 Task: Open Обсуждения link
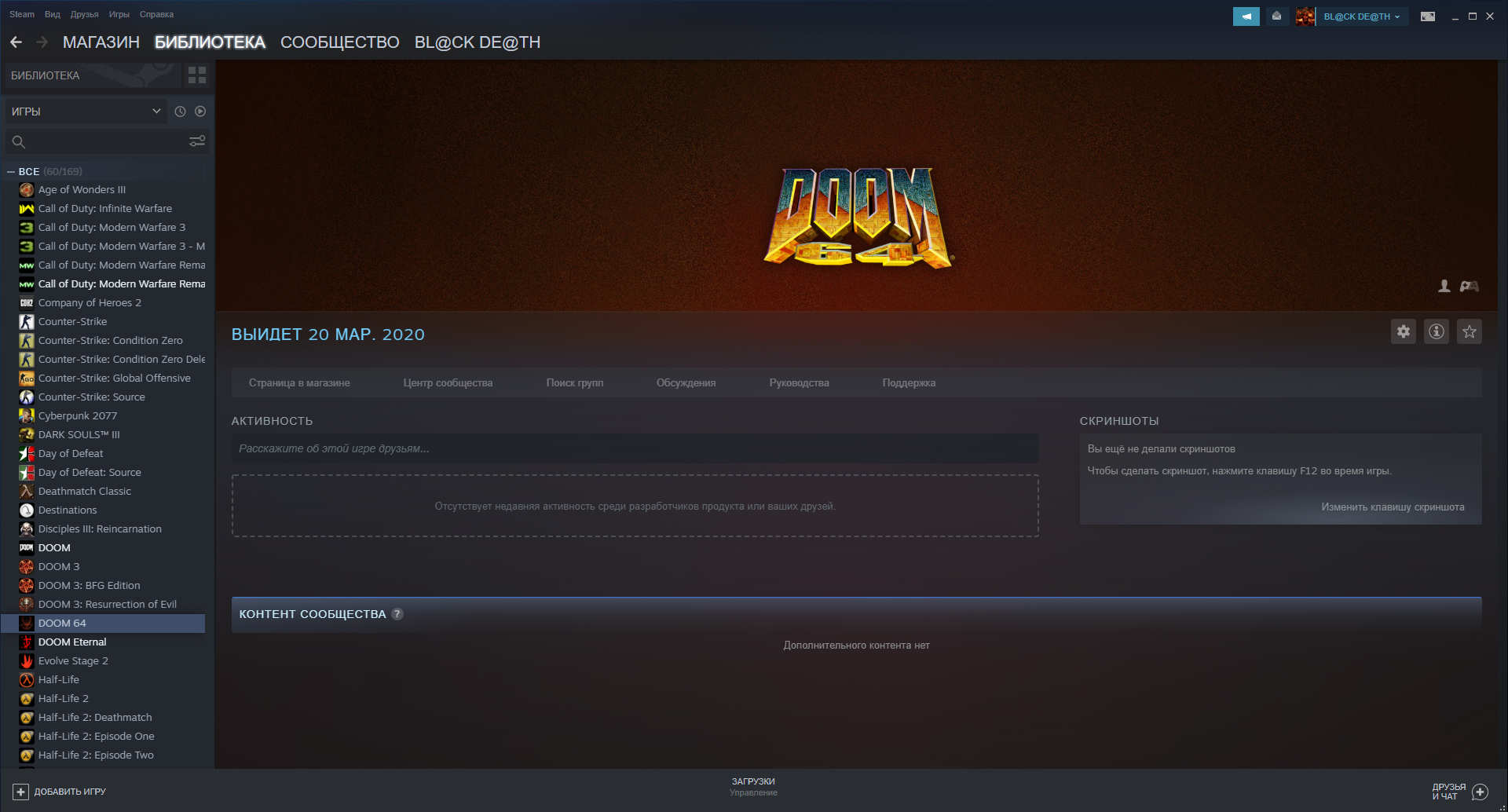point(686,383)
